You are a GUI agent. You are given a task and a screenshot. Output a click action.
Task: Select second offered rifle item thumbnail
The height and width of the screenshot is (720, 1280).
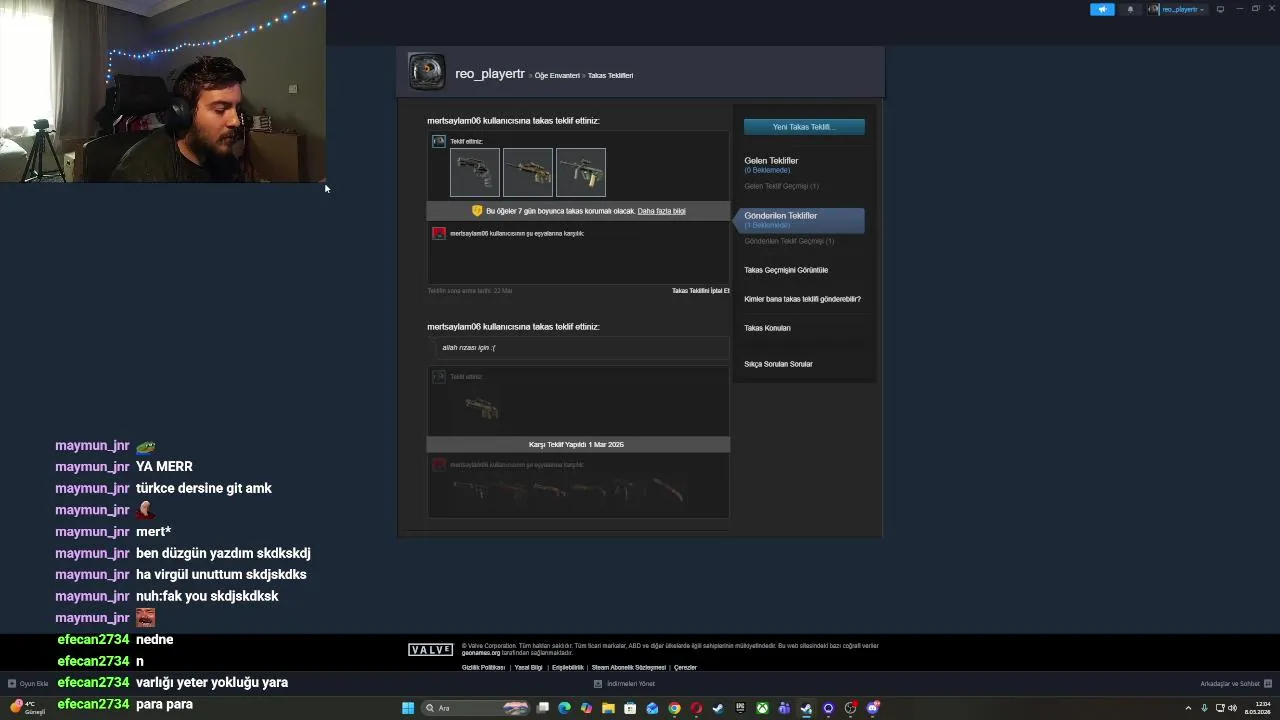(x=528, y=172)
